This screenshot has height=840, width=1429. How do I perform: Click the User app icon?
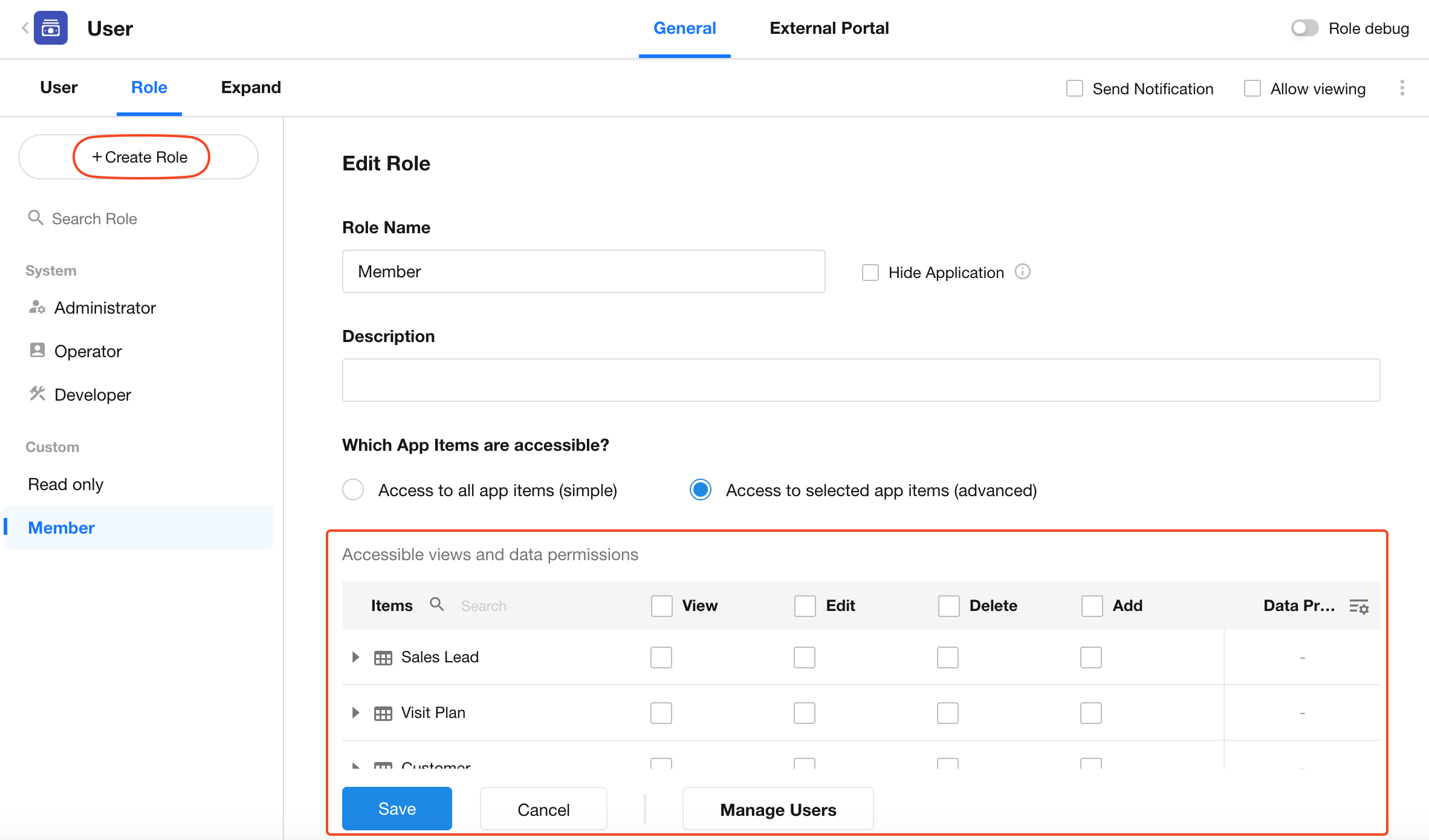tap(51, 28)
